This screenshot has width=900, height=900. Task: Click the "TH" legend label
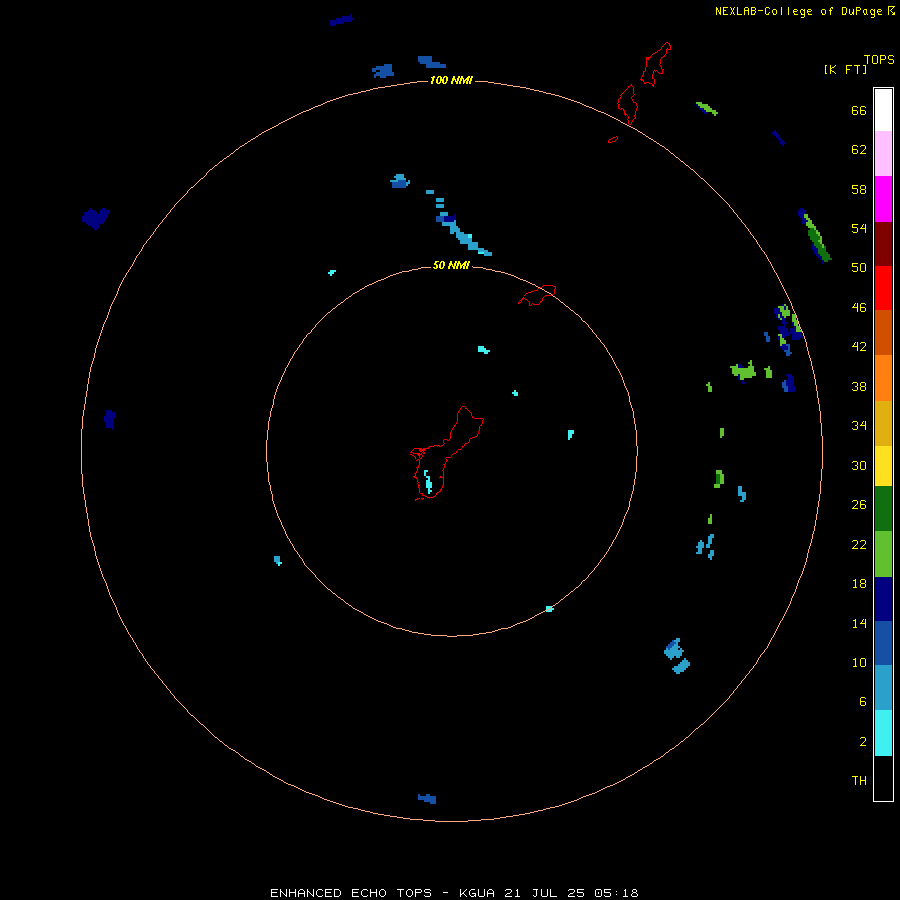(x=859, y=781)
